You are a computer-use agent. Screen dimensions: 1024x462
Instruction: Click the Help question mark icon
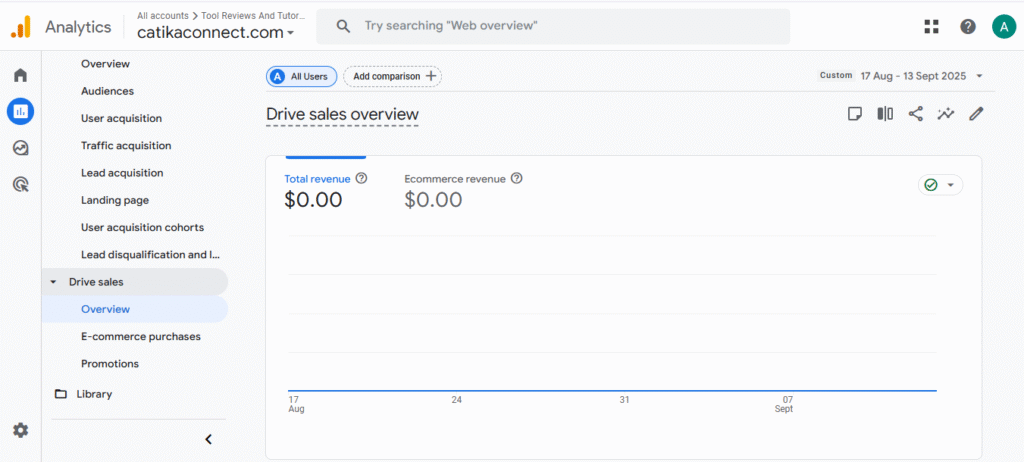(967, 27)
